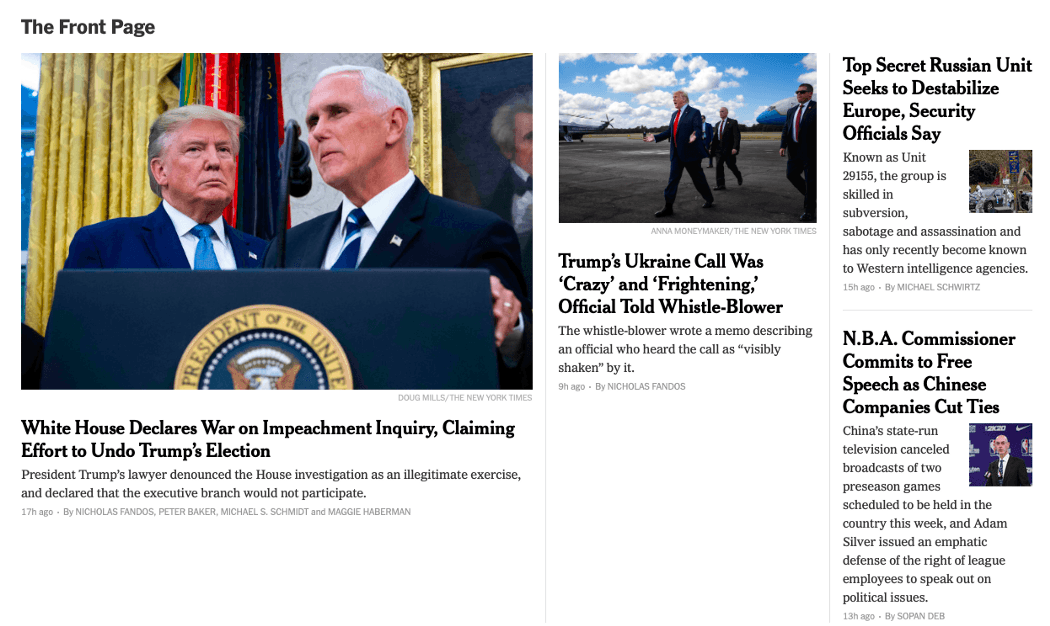Open the Russian Unit story's small thumbnail

point(1000,181)
